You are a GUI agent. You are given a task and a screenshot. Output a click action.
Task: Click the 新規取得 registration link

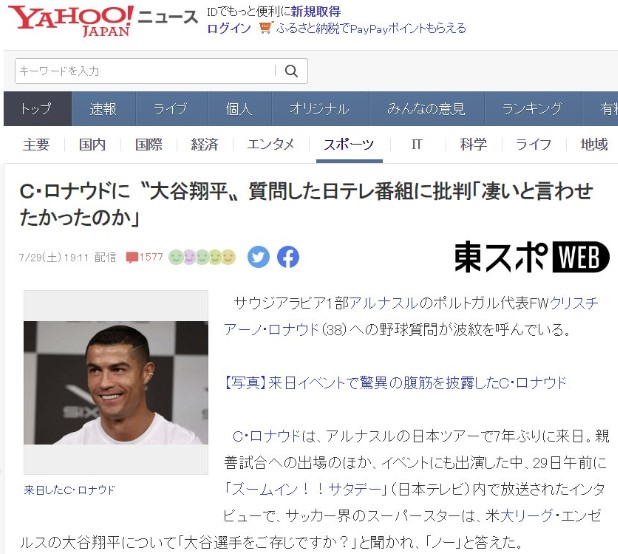coord(316,12)
